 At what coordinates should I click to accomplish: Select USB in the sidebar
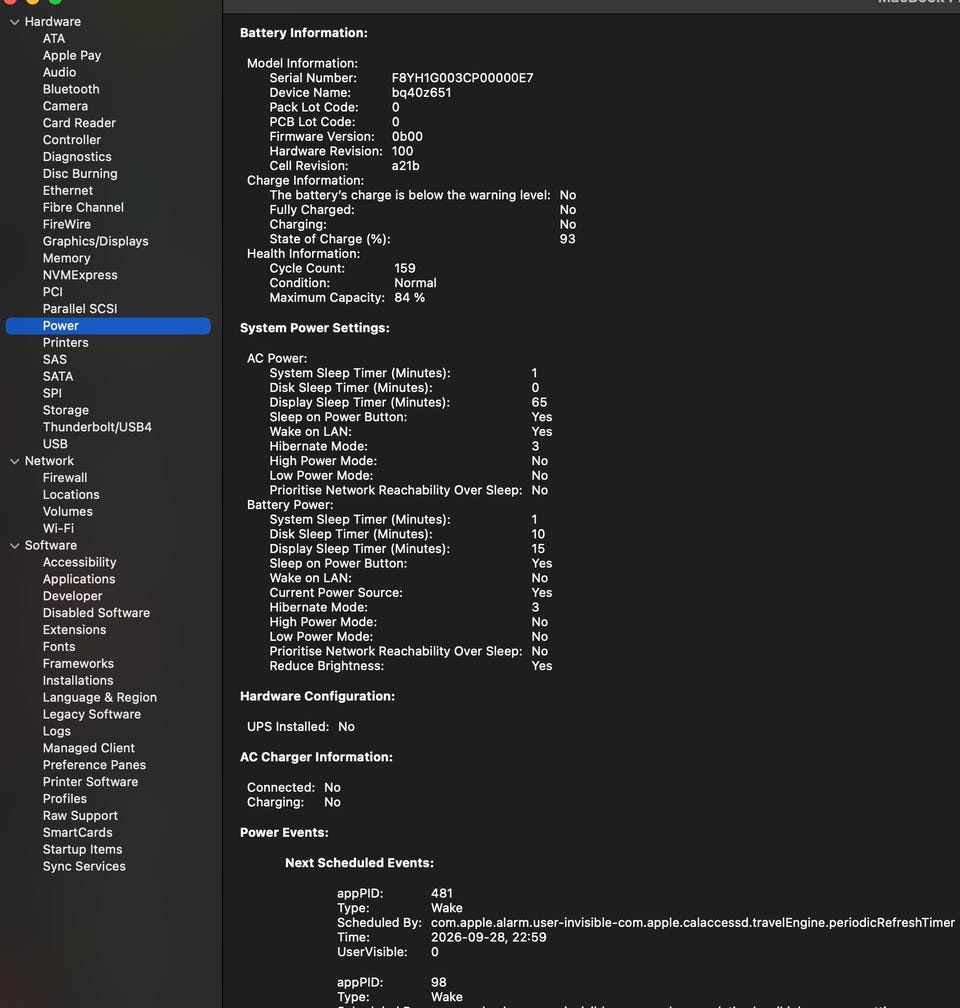coord(55,444)
